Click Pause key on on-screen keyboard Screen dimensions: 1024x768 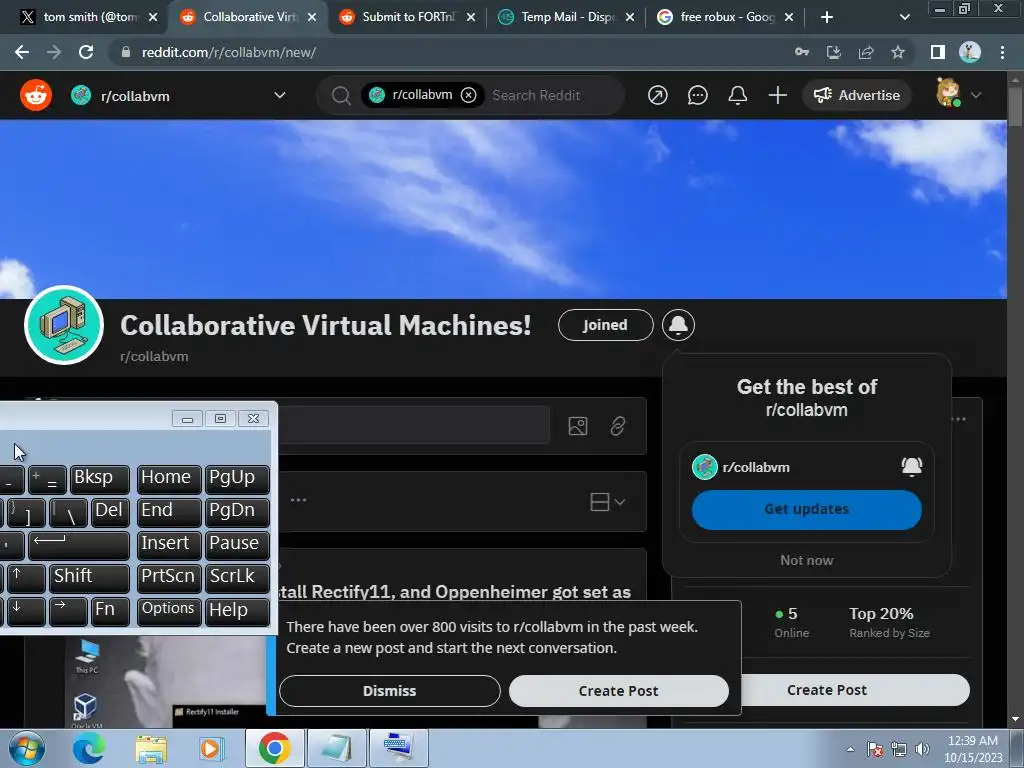[237, 545]
